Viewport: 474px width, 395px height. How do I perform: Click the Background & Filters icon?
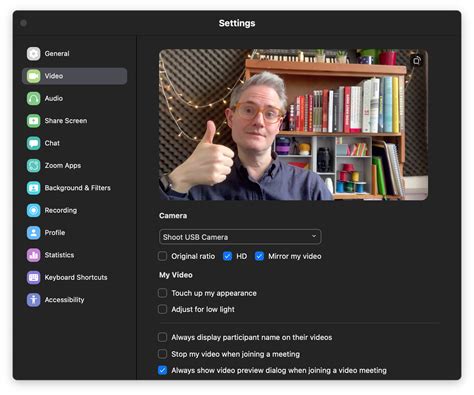click(x=33, y=188)
